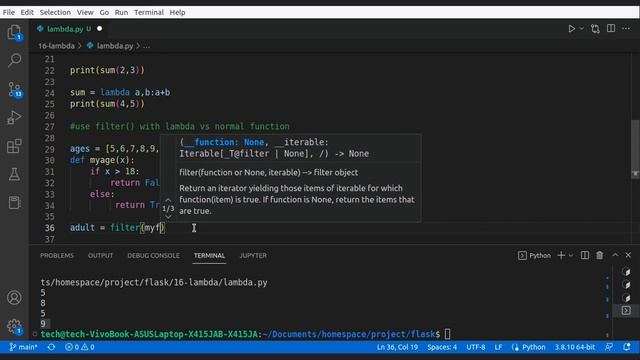Switch to the PROBLEMS panel tab

[x=57, y=256]
